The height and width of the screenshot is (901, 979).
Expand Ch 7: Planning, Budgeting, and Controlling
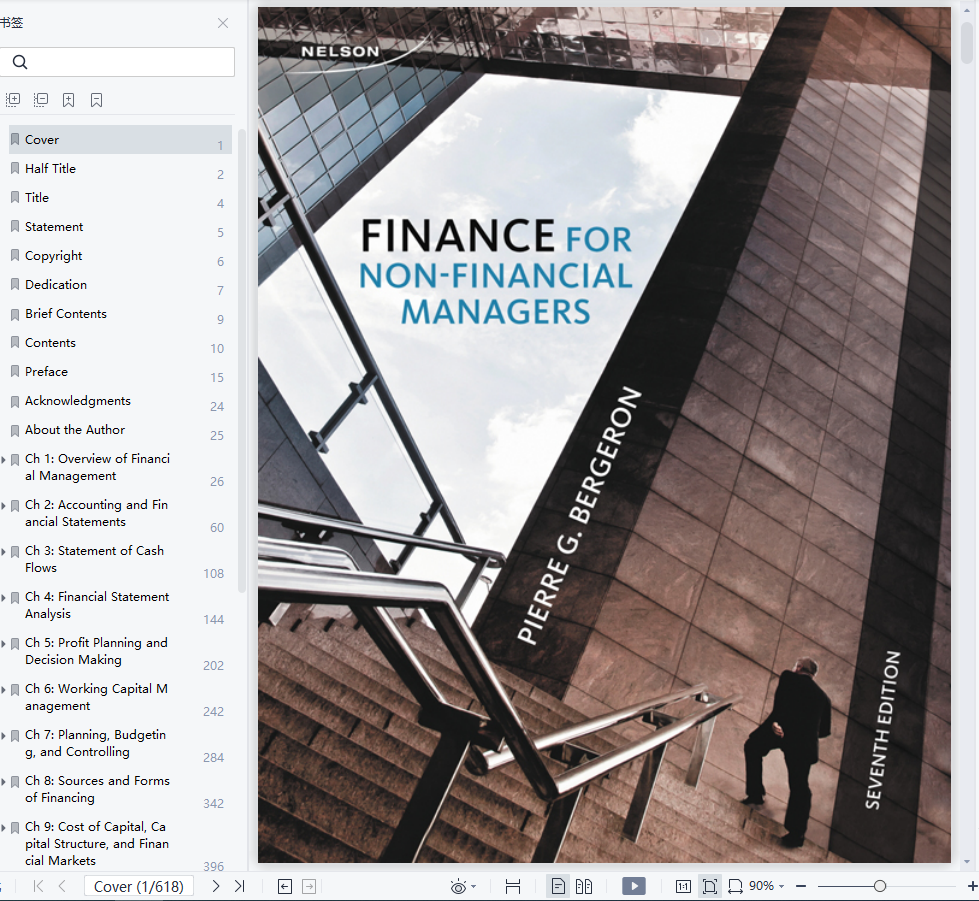[4, 736]
